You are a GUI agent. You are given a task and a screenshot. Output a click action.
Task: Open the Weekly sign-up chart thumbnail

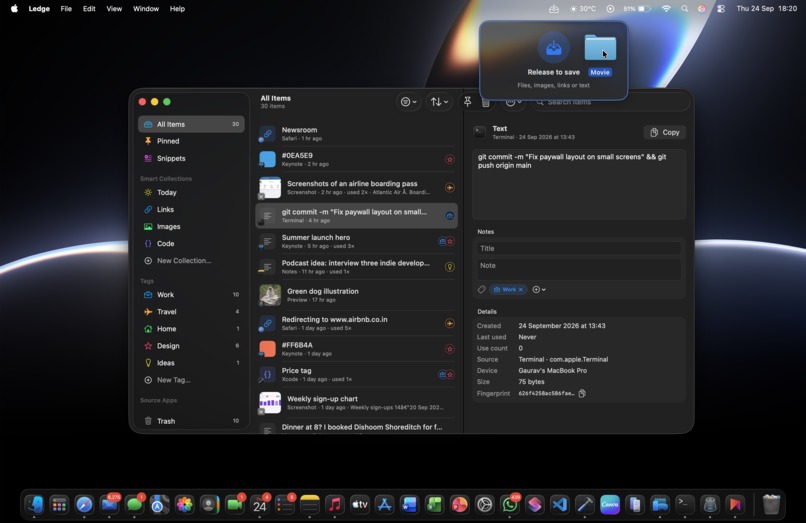[x=270, y=403]
